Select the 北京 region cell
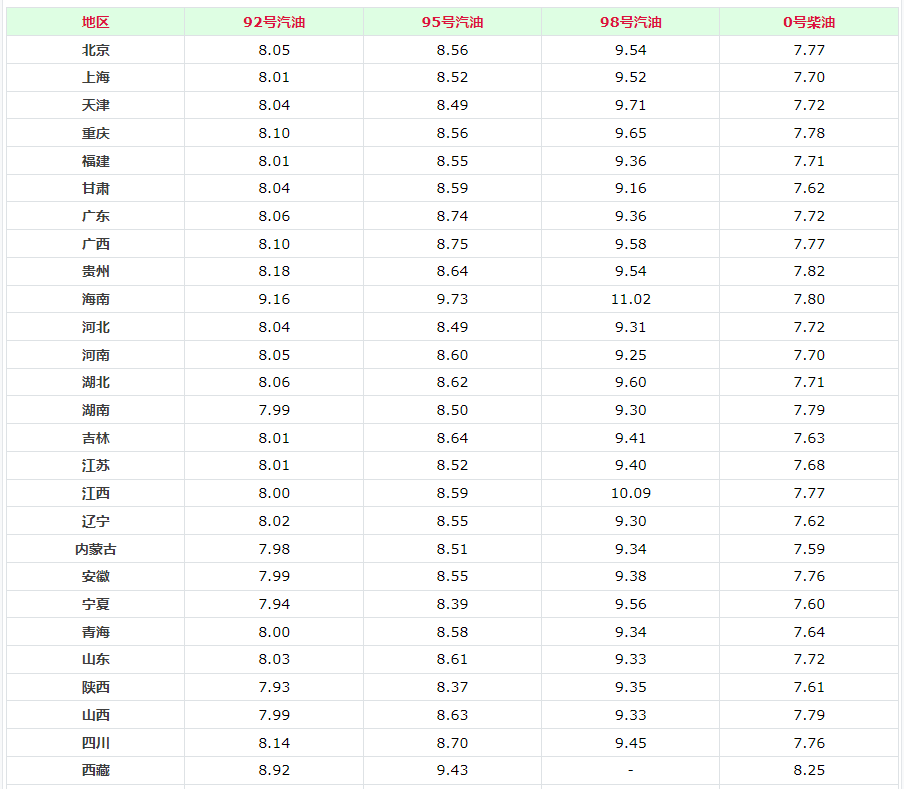Image resolution: width=904 pixels, height=789 pixels. (x=96, y=50)
